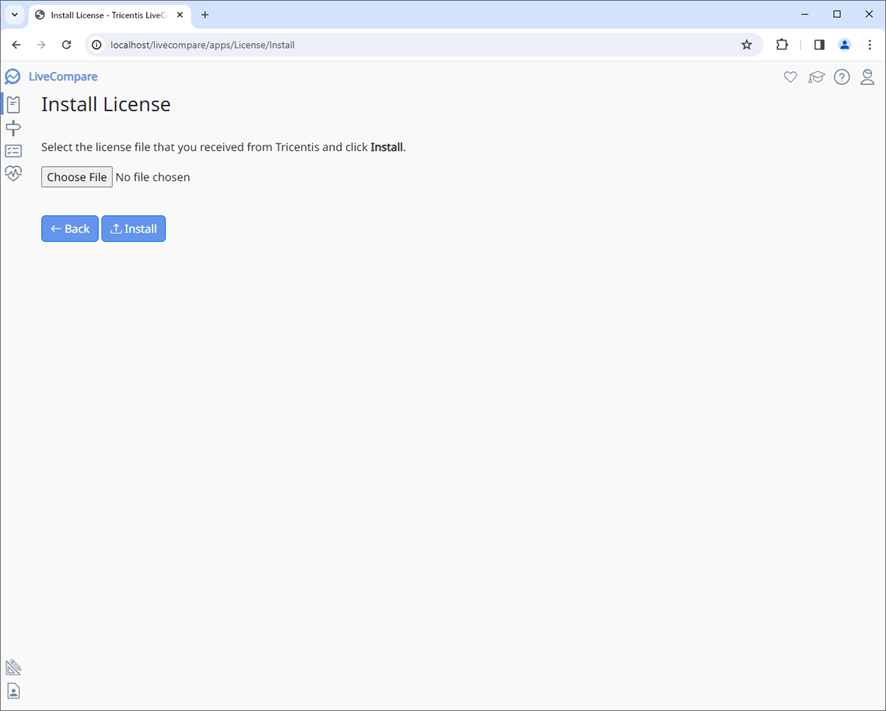Open the list details icon in the sidebar
The height and width of the screenshot is (711, 886).
(x=14, y=150)
